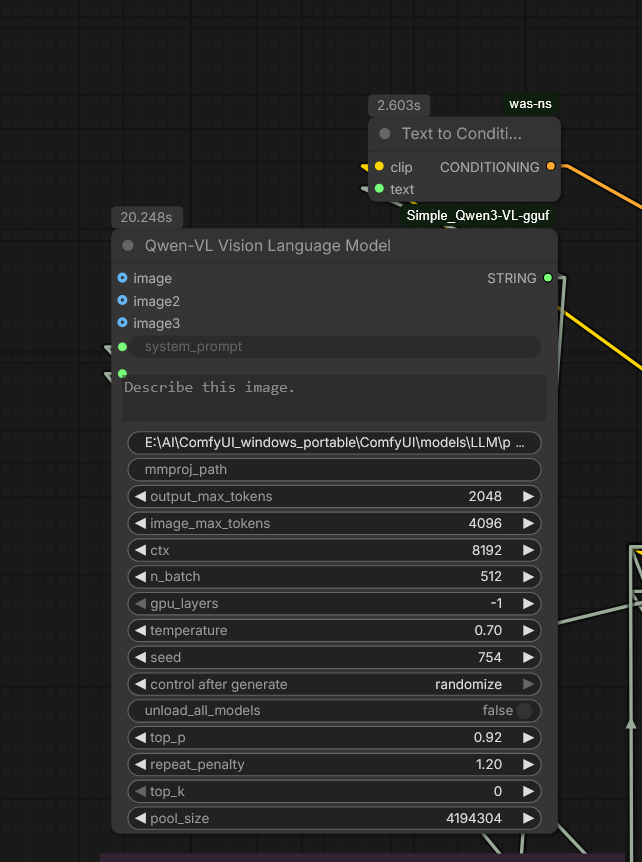The image size is (642, 862).
Task: Toggle unload_all_models switch
Action: [x=524, y=711]
